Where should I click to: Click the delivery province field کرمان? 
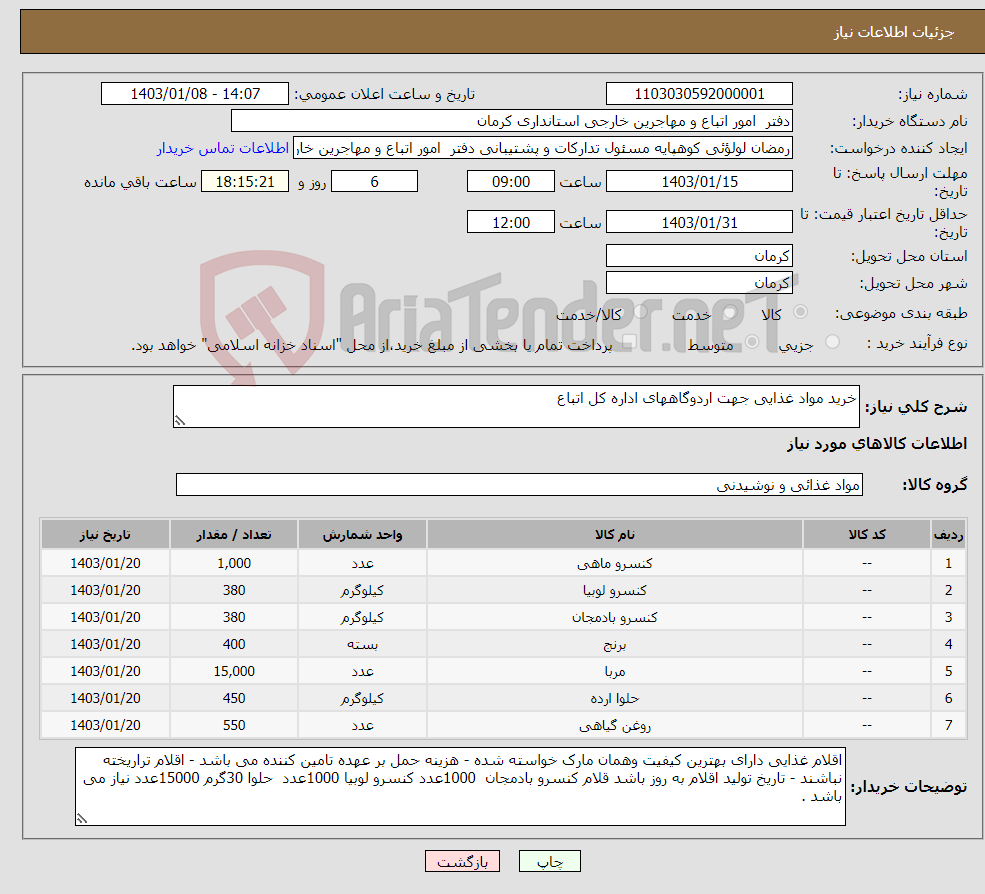[x=699, y=256]
